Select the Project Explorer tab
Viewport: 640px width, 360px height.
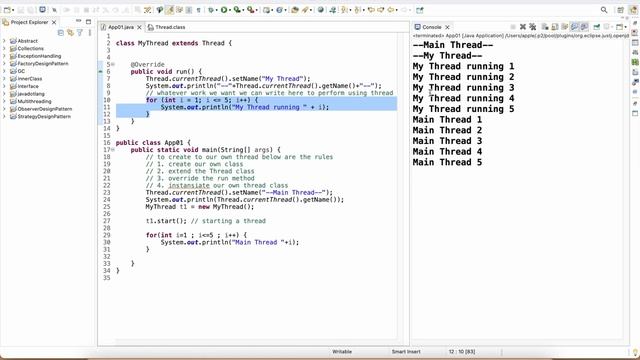click(29, 22)
